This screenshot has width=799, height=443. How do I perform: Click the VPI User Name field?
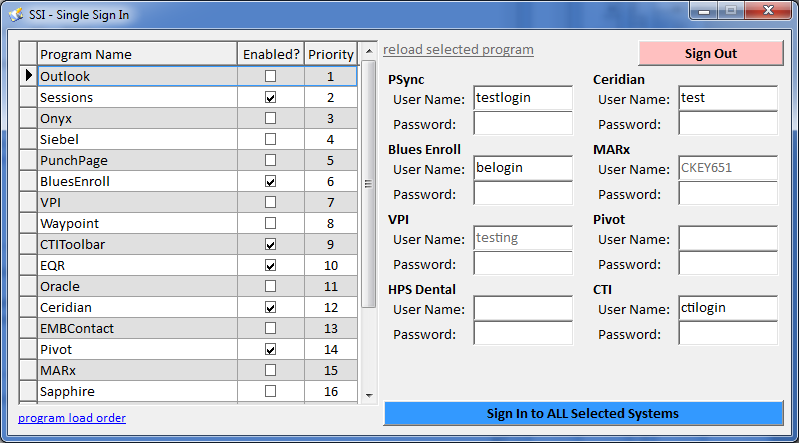point(523,238)
